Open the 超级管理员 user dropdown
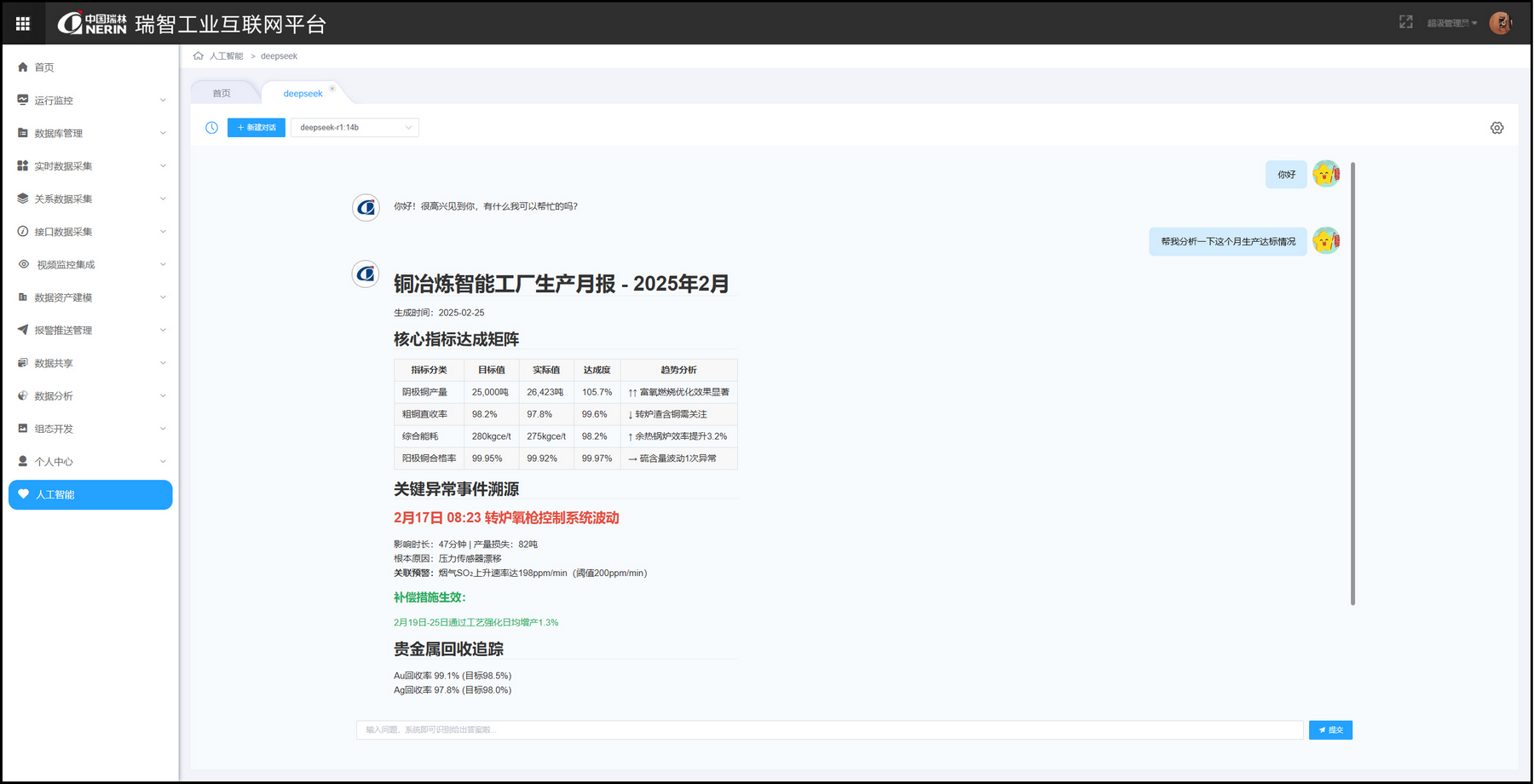Screen dimensions: 1534x784 pyautogui.click(x=1451, y=23)
